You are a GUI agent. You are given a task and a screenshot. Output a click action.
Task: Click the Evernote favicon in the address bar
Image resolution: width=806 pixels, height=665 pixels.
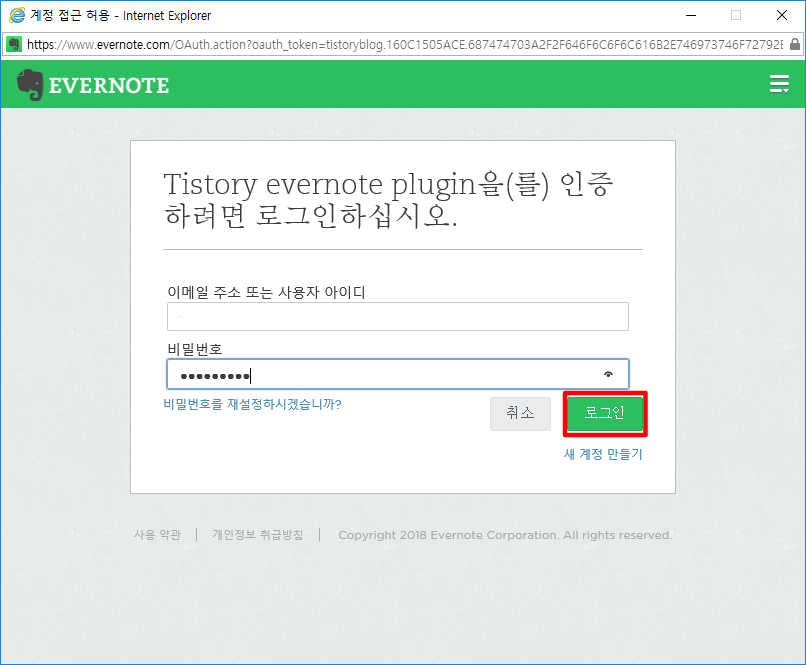point(14,44)
